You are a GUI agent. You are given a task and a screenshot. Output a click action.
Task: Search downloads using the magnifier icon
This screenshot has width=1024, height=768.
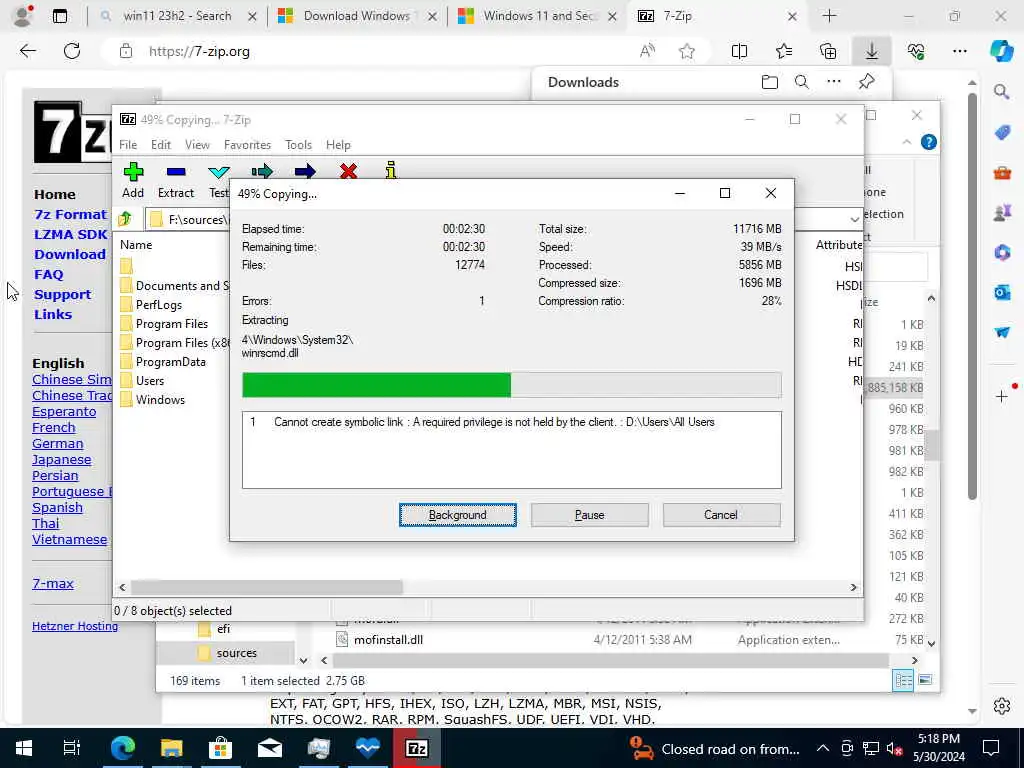coord(802,82)
